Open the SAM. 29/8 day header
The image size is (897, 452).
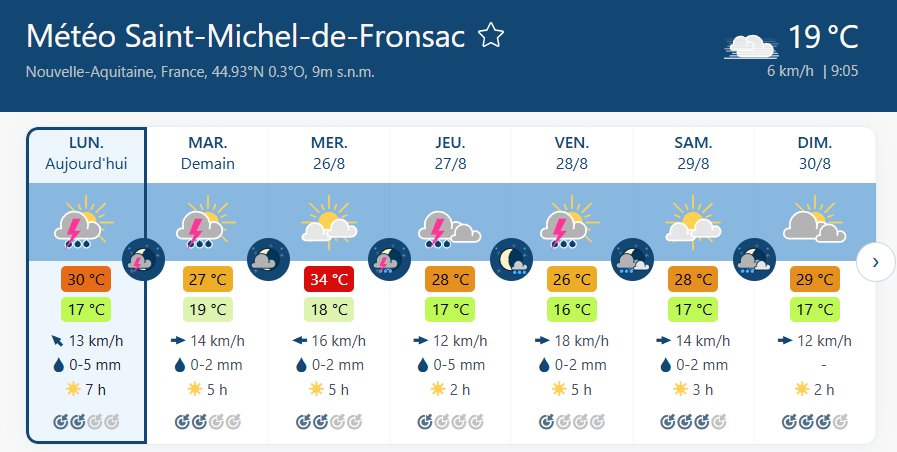(x=693, y=153)
